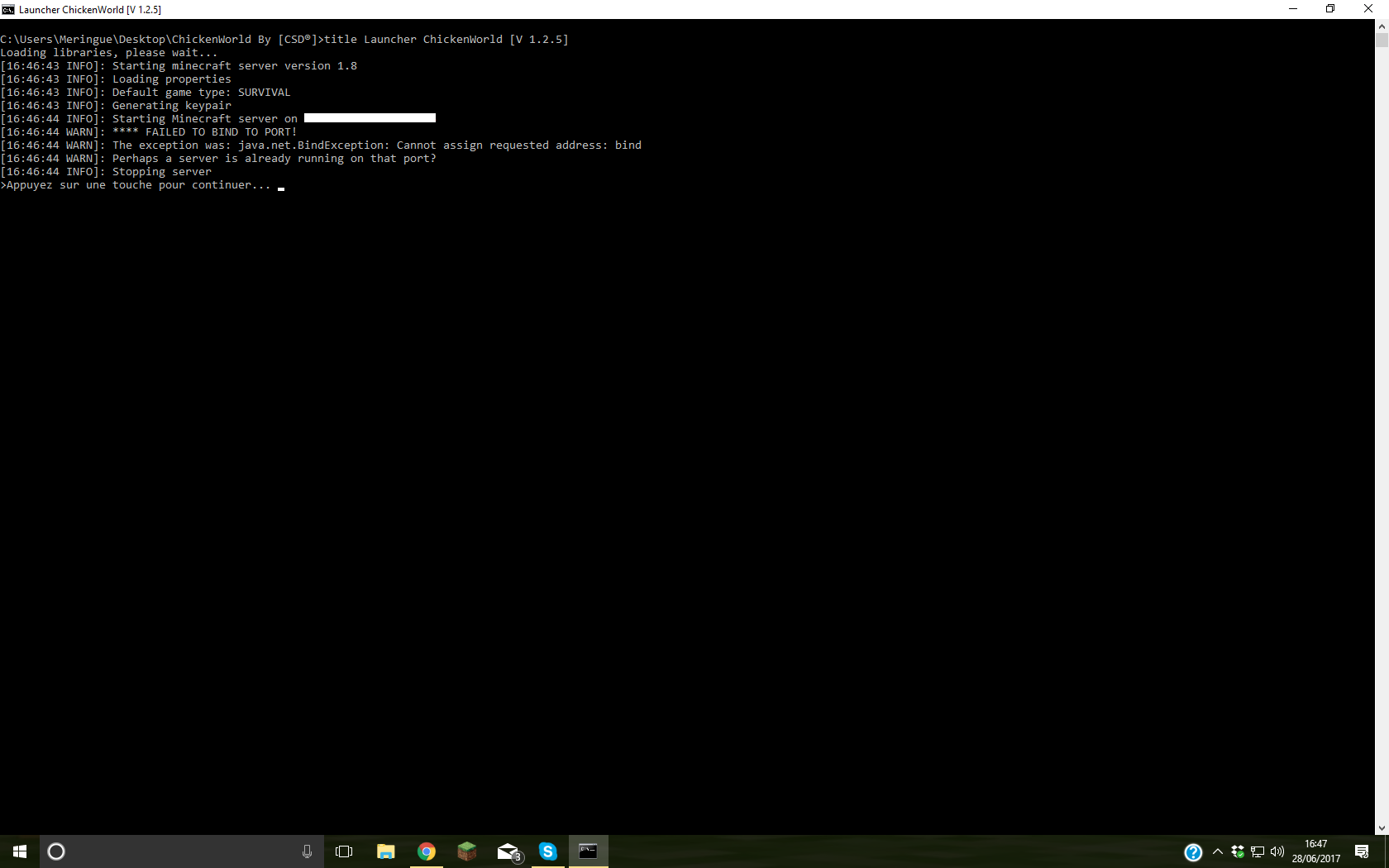Image resolution: width=1389 pixels, height=868 pixels.
Task: Click the 'Generating keypair' log line
Action: 116,106
